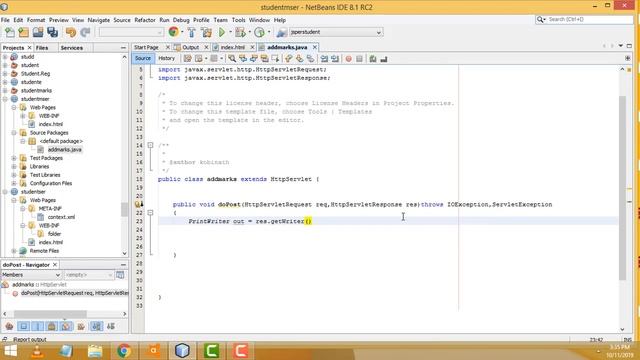Click the Last Edit editor icon
Image resolution: width=640 pixels, height=360 pixels.
(x=187, y=59)
